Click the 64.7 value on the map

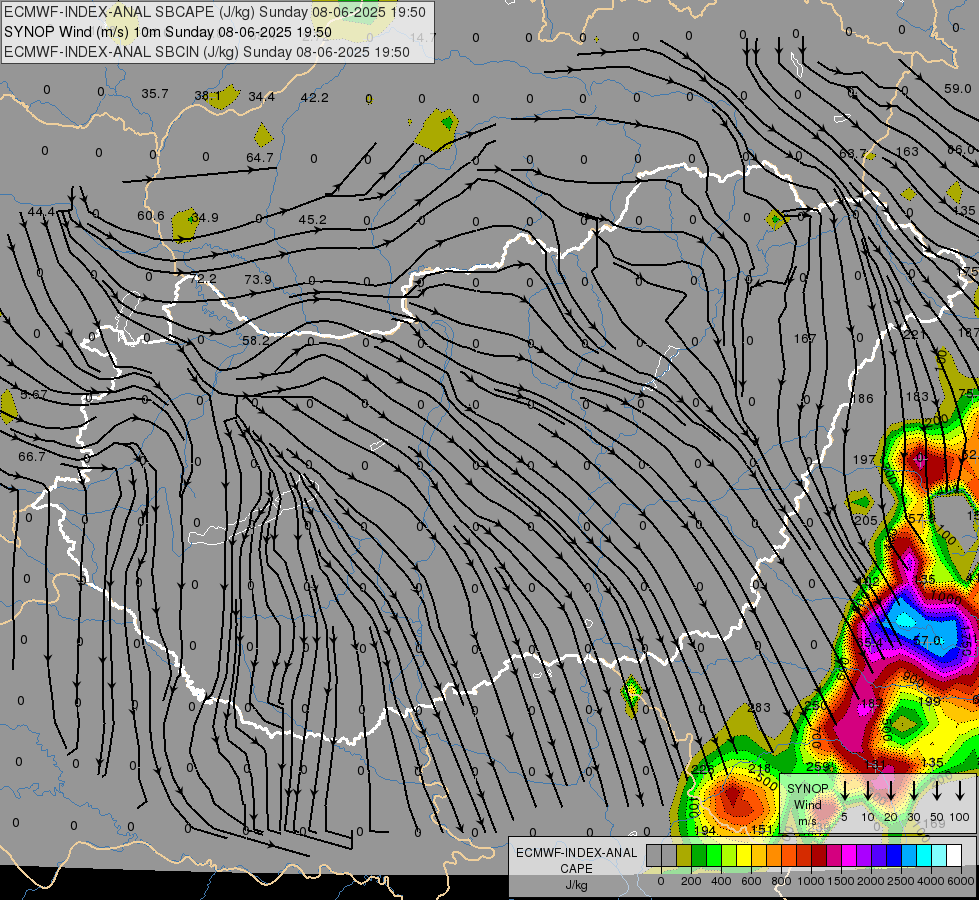point(260,157)
